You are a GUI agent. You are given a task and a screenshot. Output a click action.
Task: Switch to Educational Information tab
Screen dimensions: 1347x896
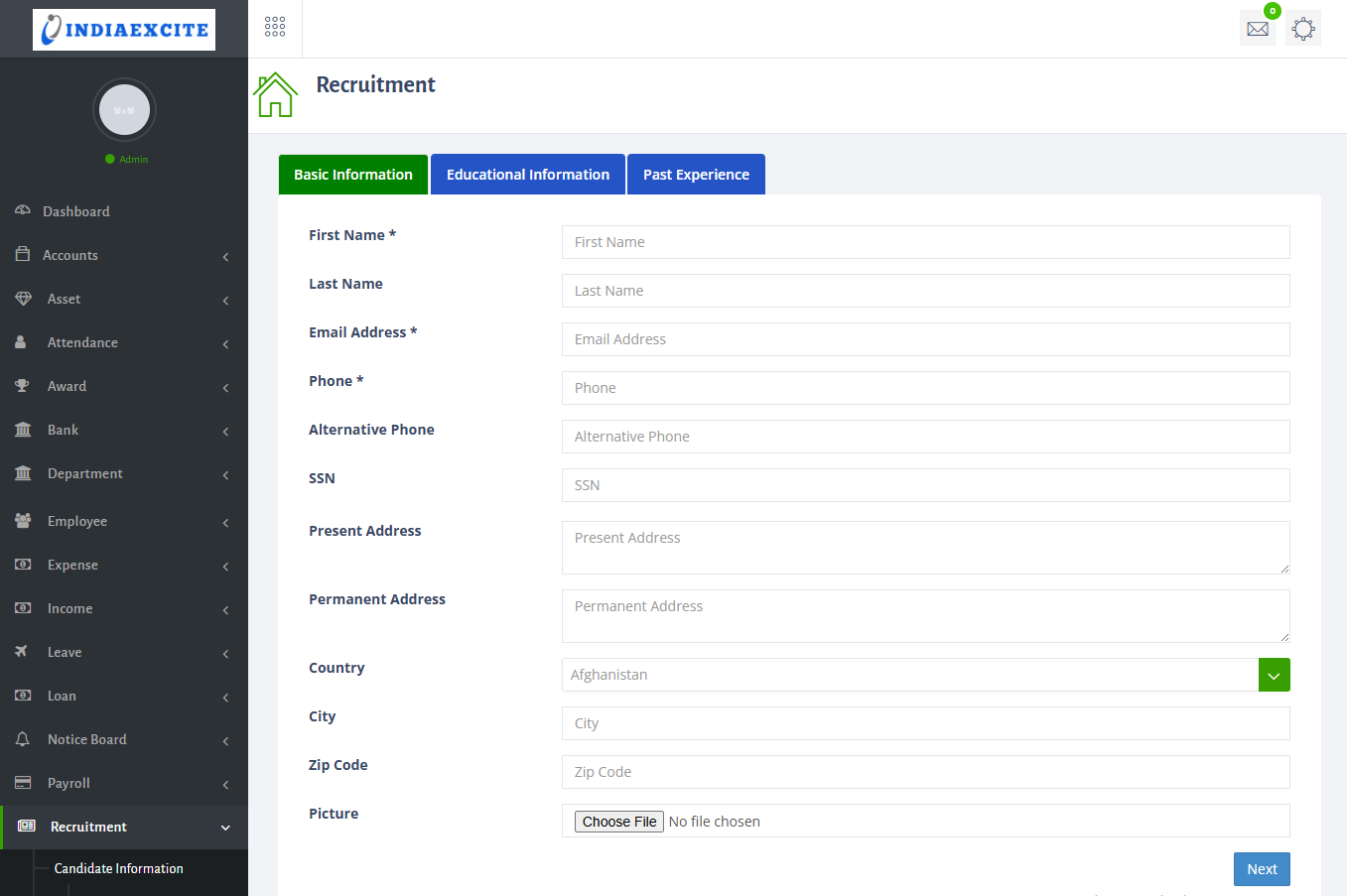click(x=527, y=175)
